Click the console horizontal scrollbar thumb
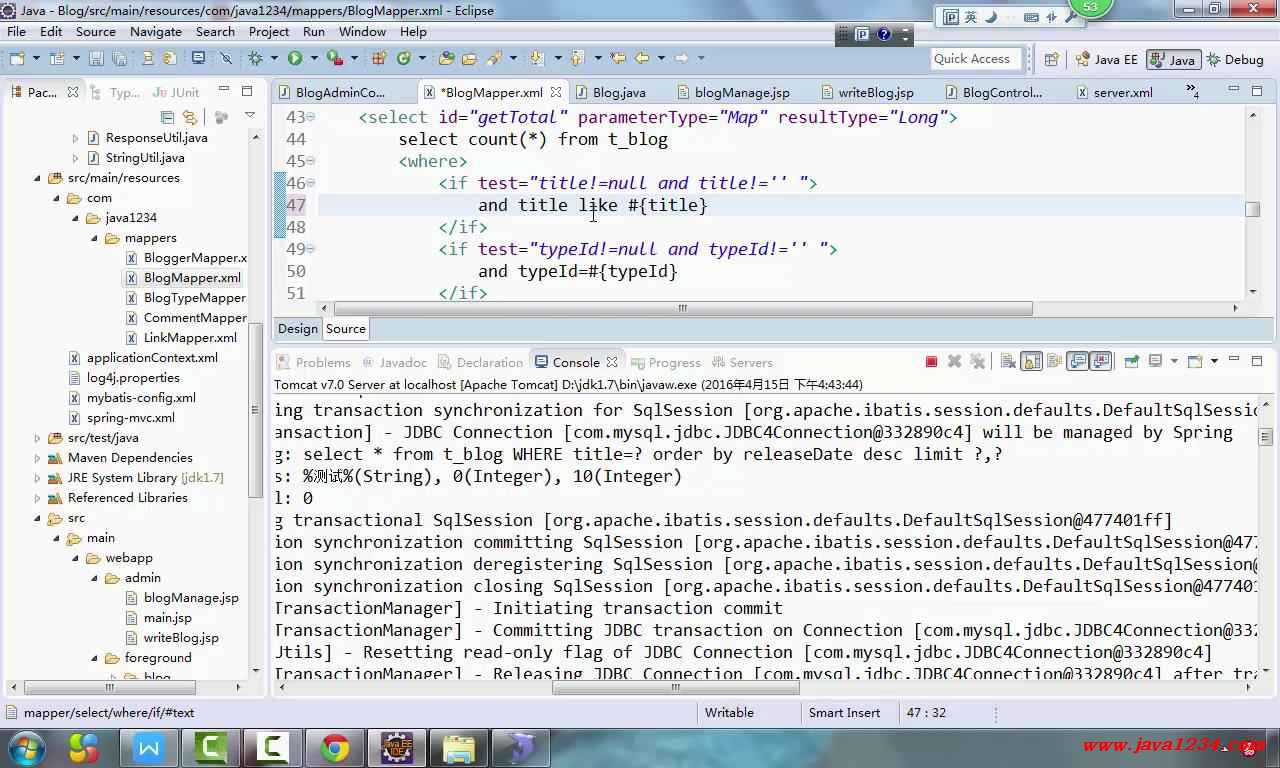The height and width of the screenshot is (768, 1280). [x=676, y=688]
